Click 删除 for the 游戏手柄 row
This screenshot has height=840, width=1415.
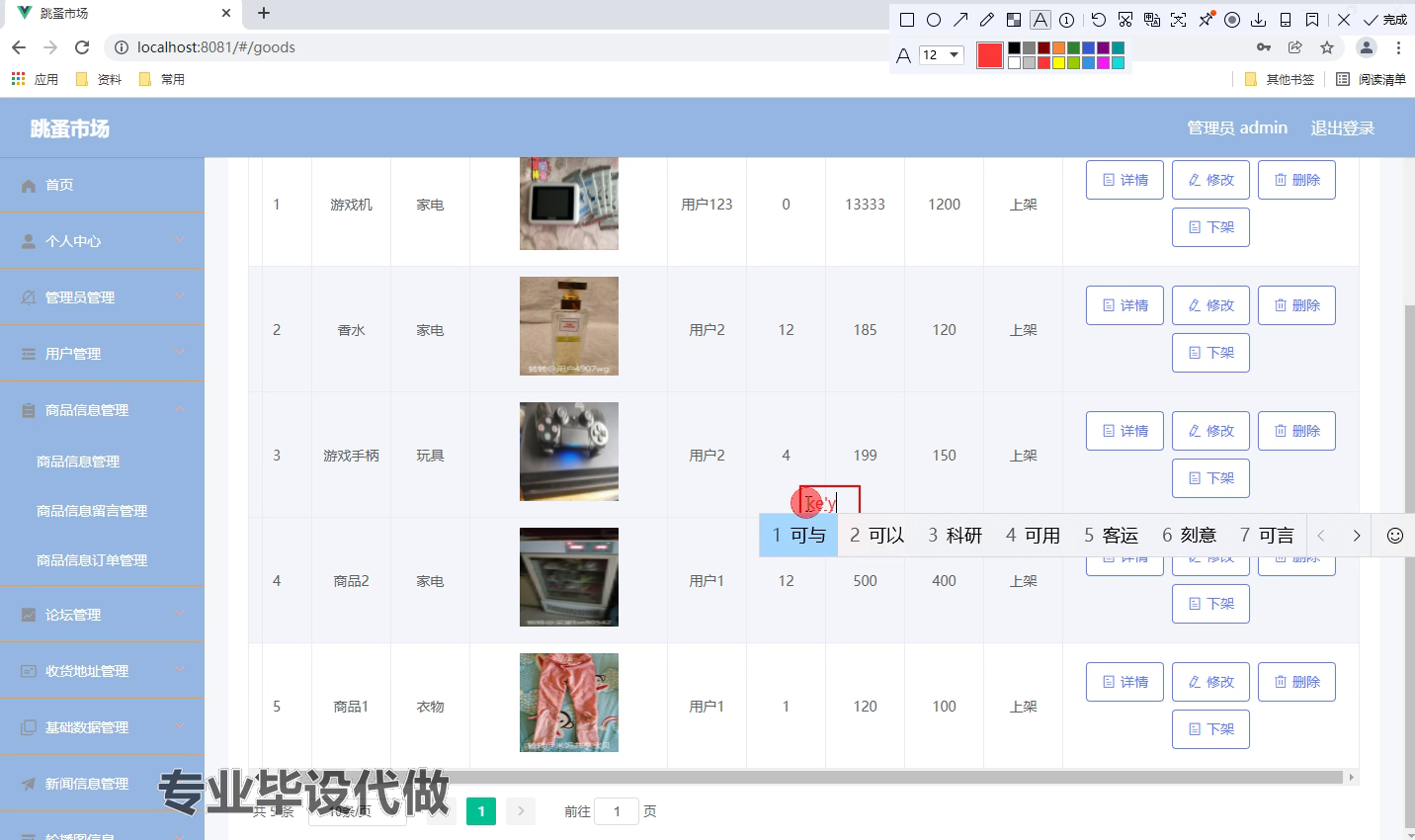1296,431
